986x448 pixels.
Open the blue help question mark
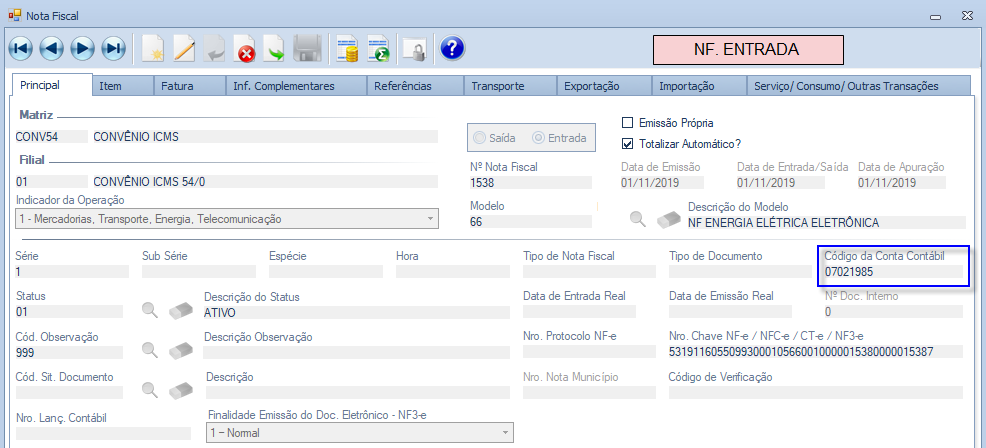[x=452, y=48]
